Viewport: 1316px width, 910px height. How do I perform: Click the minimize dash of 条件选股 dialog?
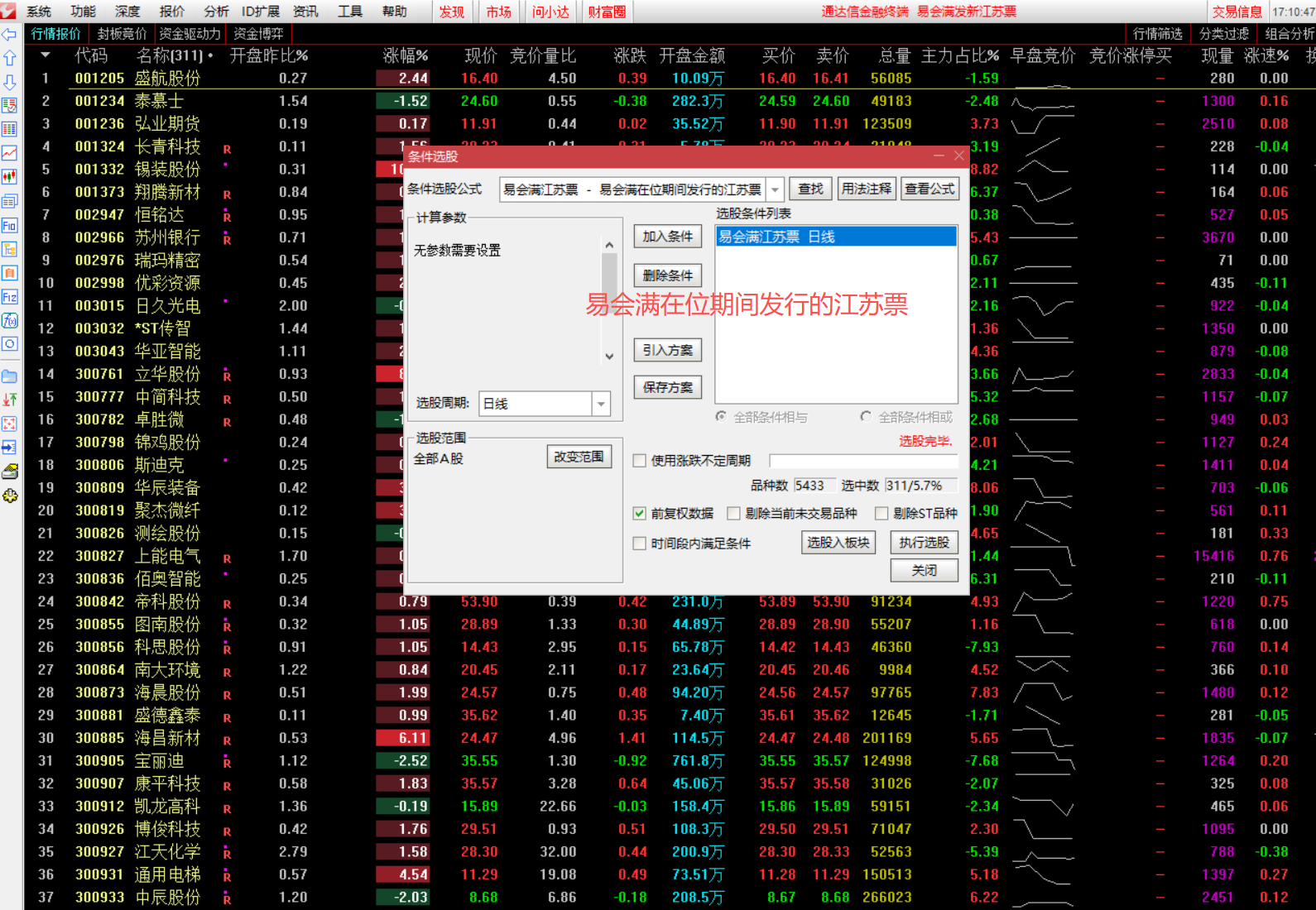point(939,156)
